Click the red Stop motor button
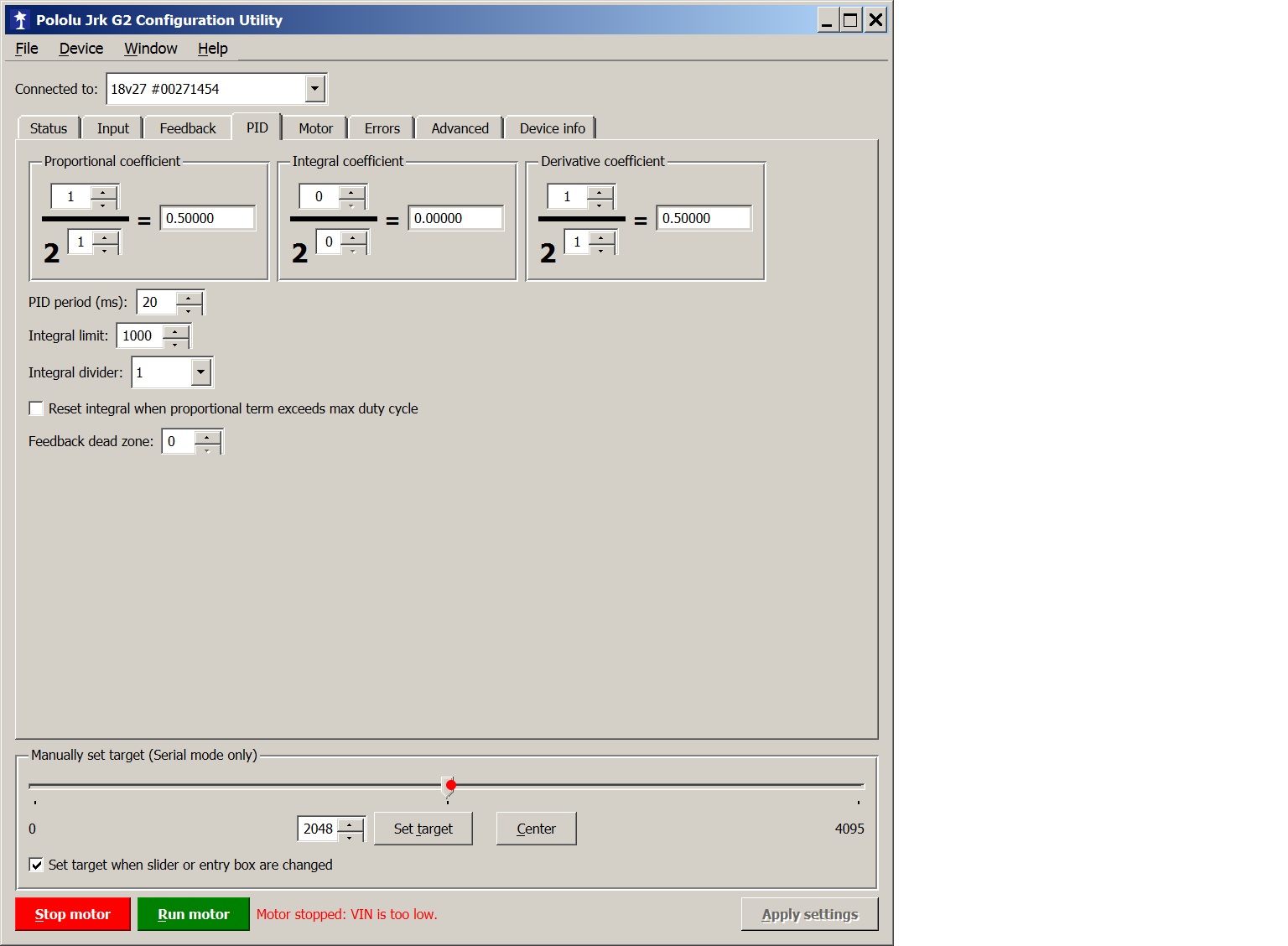 pyautogui.click(x=73, y=914)
